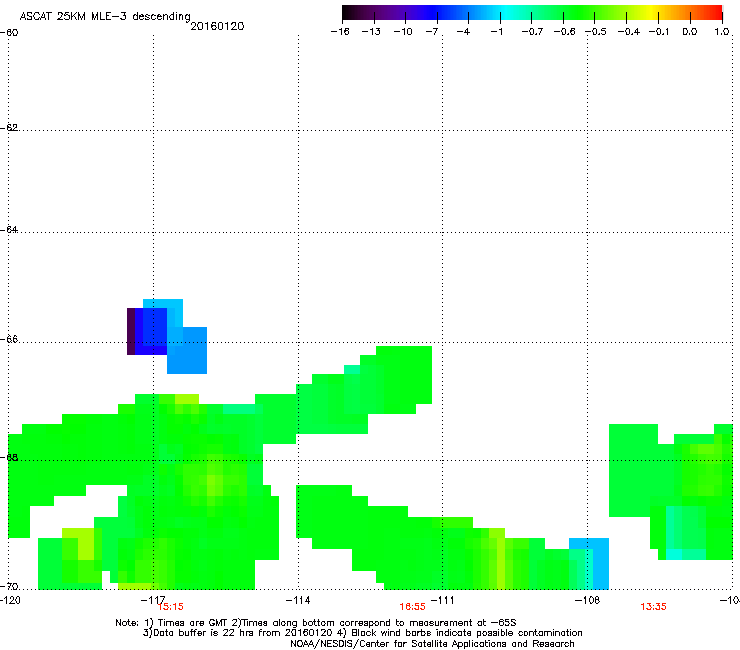Click the date label 20160120
Viewport: 740px width, 650px height.
click(217, 26)
